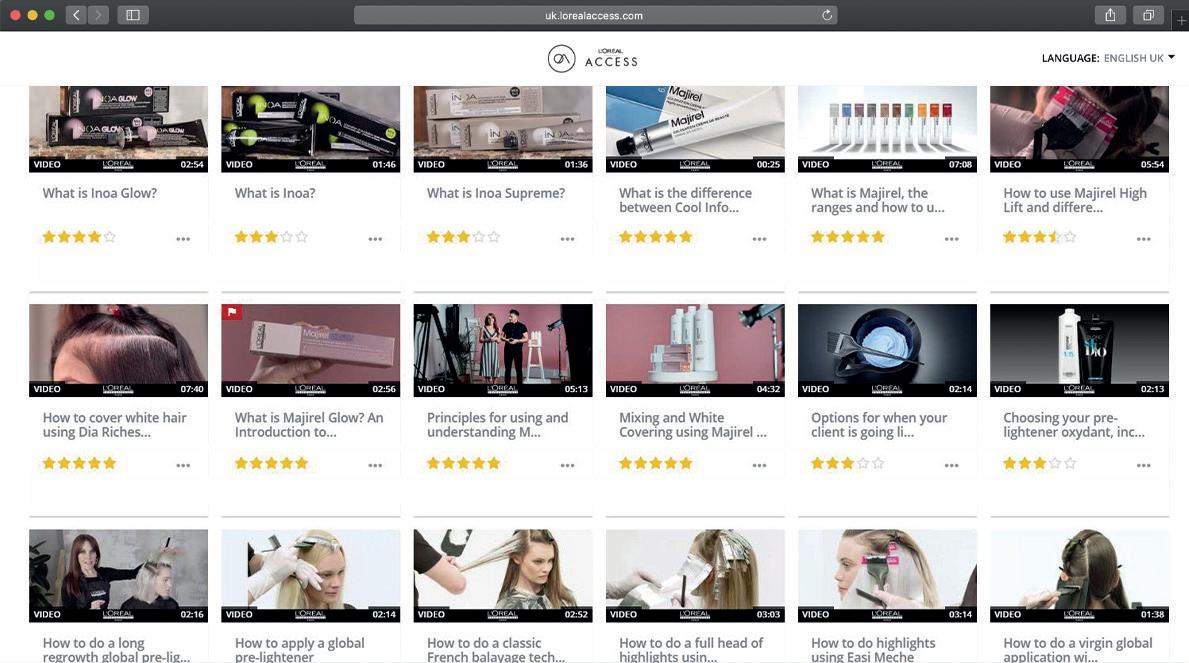This screenshot has height=663, width=1189.
Task: Open more options for cover white hair video
Action: (183, 465)
